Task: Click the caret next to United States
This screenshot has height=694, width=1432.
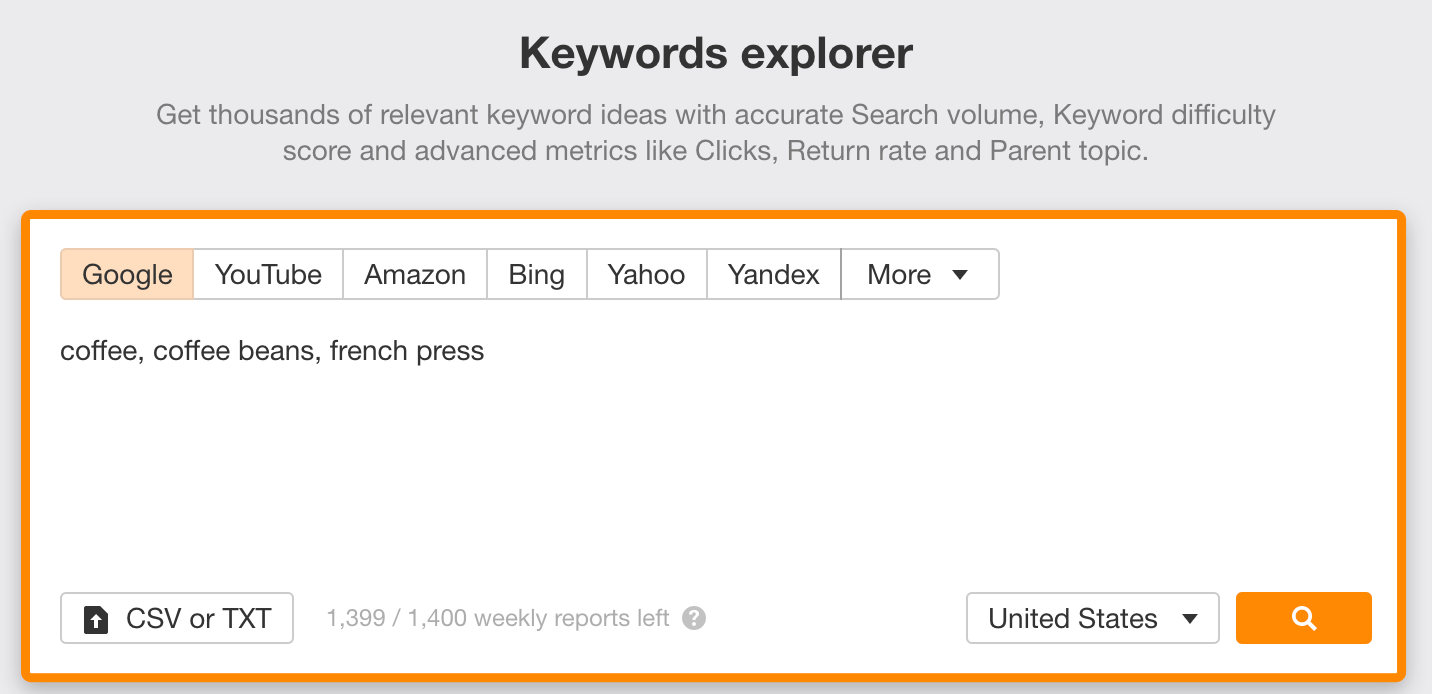Action: coord(1190,618)
